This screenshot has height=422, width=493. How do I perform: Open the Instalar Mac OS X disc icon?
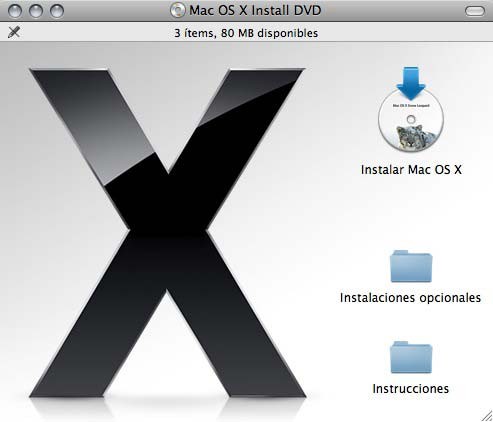pyautogui.click(x=411, y=109)
